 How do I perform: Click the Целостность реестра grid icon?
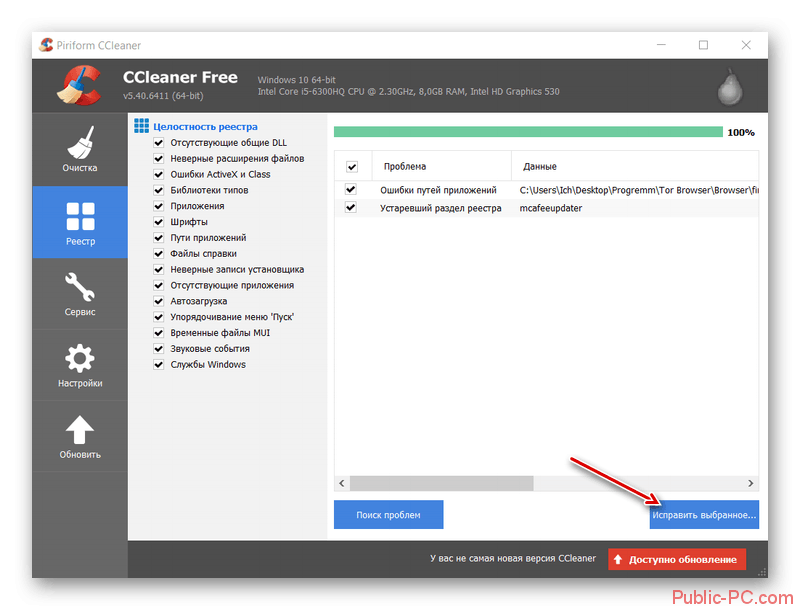pos(141,126)
